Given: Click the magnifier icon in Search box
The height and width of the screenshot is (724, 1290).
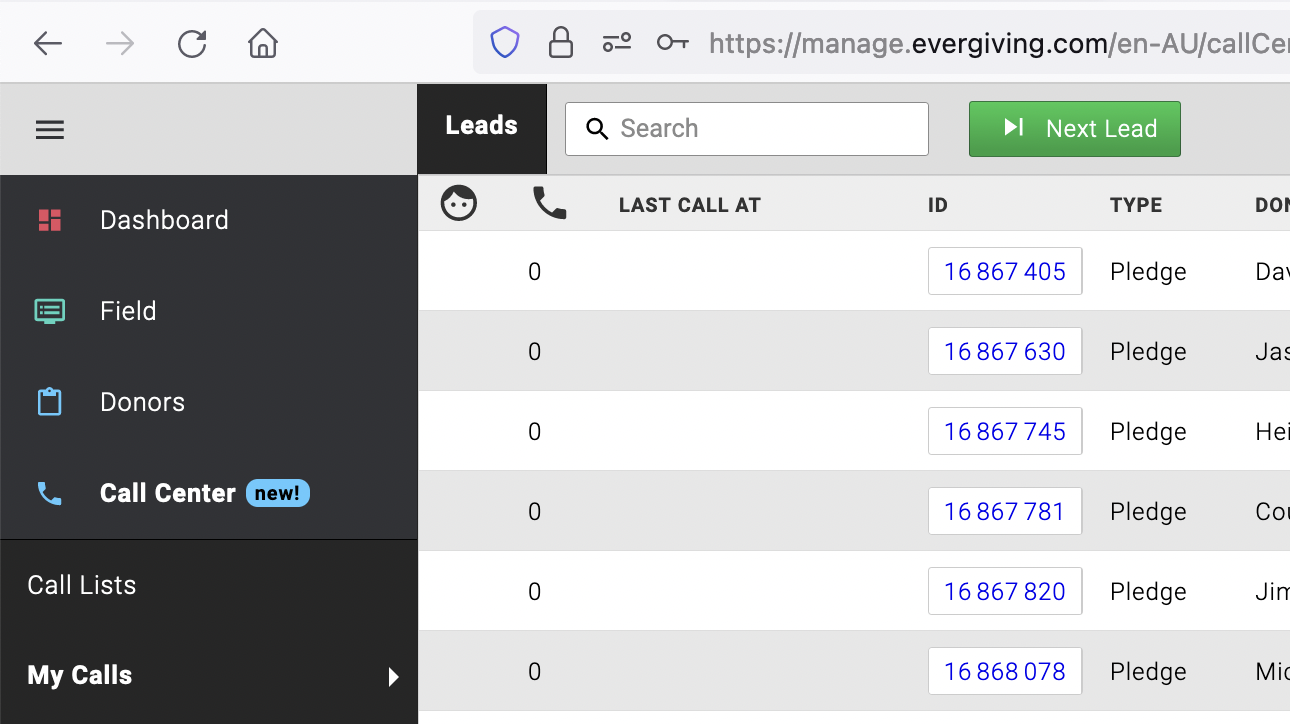Looking at the screenshot, I should (x=597, y=129).
